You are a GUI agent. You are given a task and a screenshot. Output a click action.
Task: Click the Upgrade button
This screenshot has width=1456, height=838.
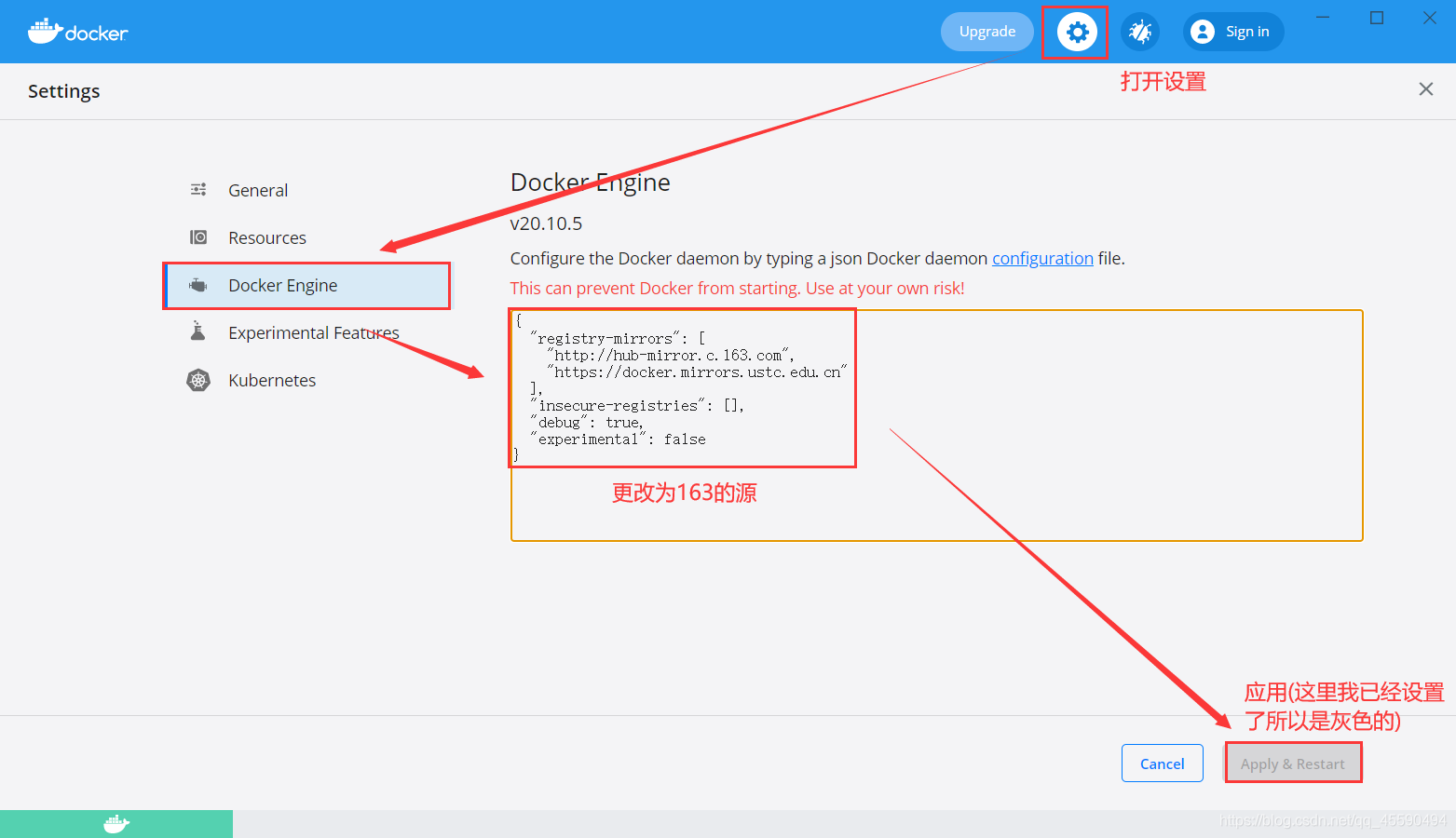coord(987,32)
